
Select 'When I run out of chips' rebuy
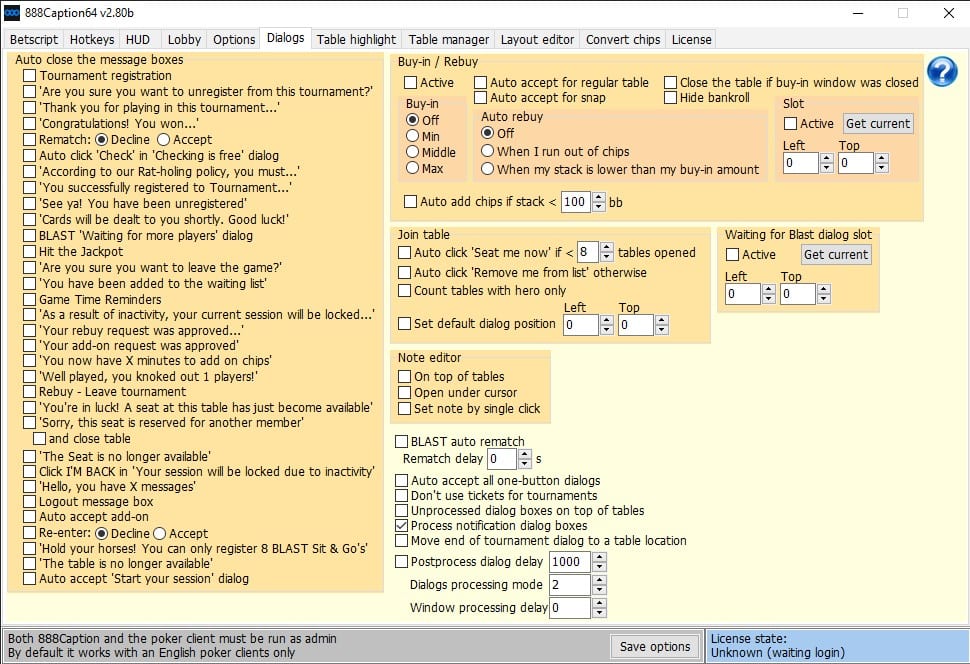(x=487, y=152)
